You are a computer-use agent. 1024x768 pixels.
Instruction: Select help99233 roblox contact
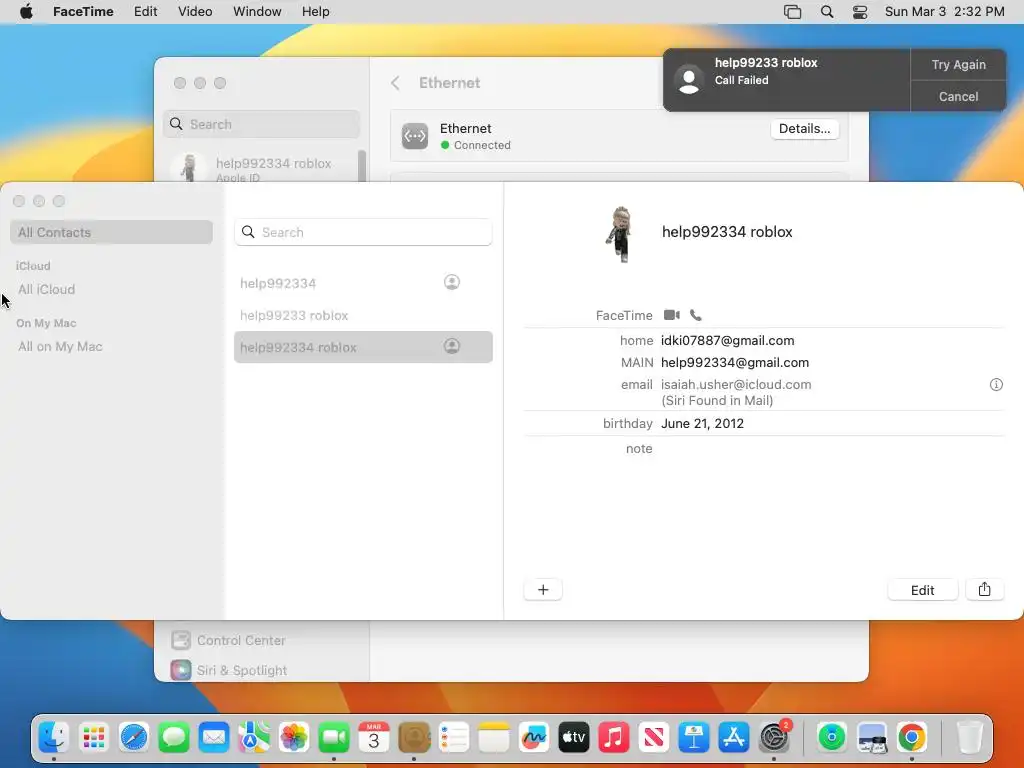pyautogui.click(x=363, y=315)
